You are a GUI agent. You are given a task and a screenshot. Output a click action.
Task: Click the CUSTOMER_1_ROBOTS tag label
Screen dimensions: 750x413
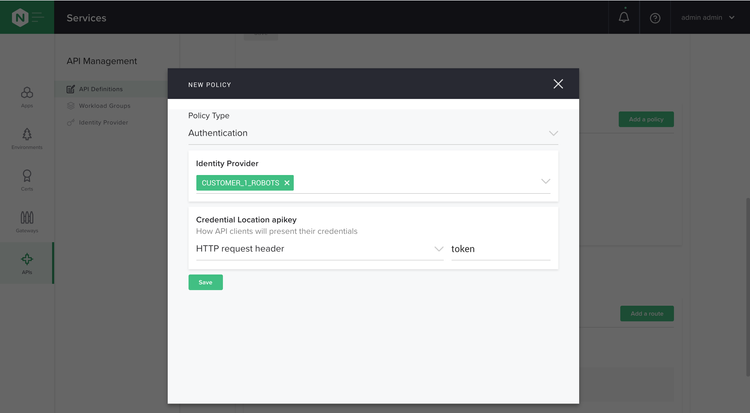pos(240,183)
